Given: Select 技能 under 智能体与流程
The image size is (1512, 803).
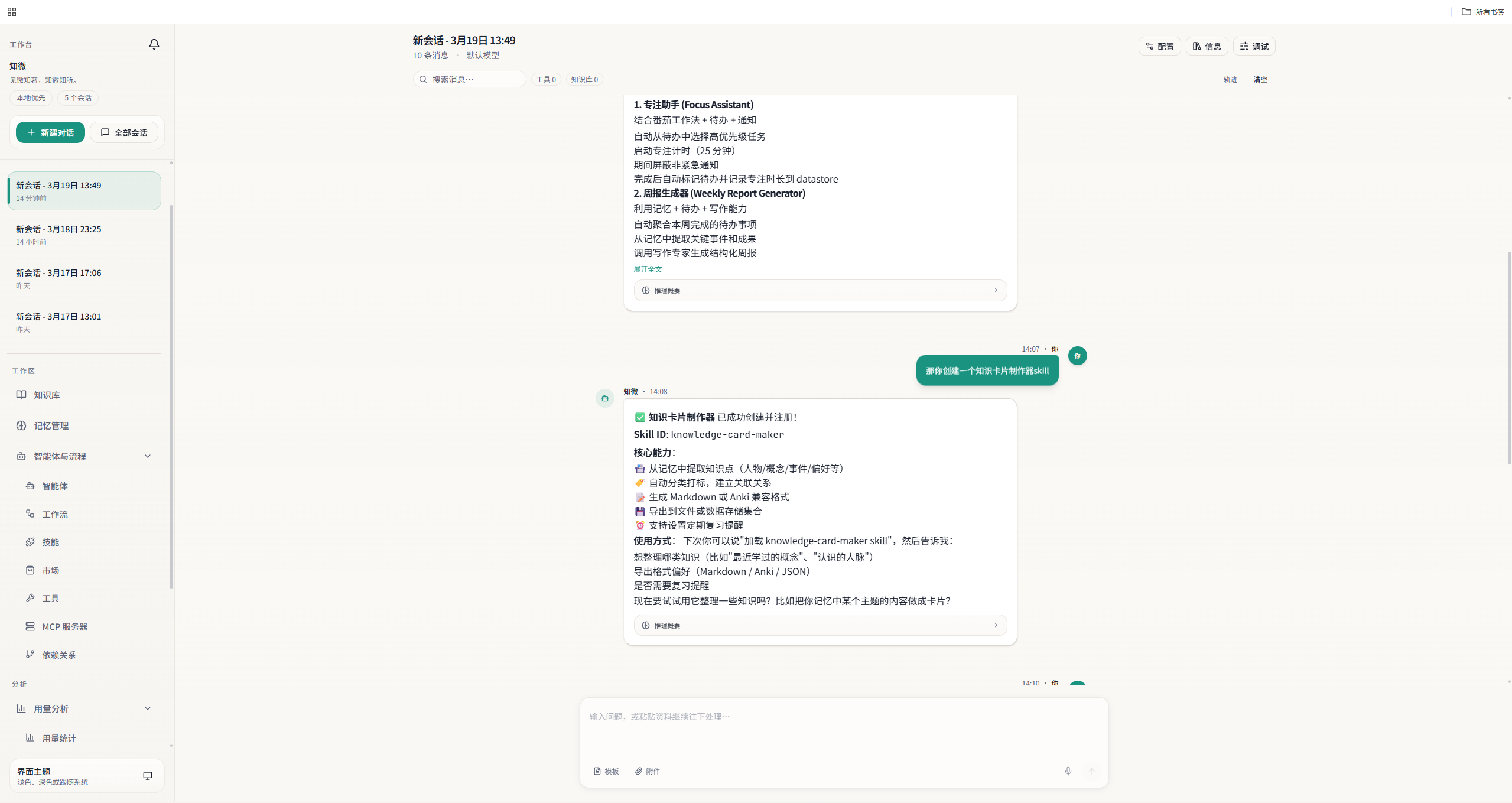Looking at the screenshot, I should tap(51, 542).
